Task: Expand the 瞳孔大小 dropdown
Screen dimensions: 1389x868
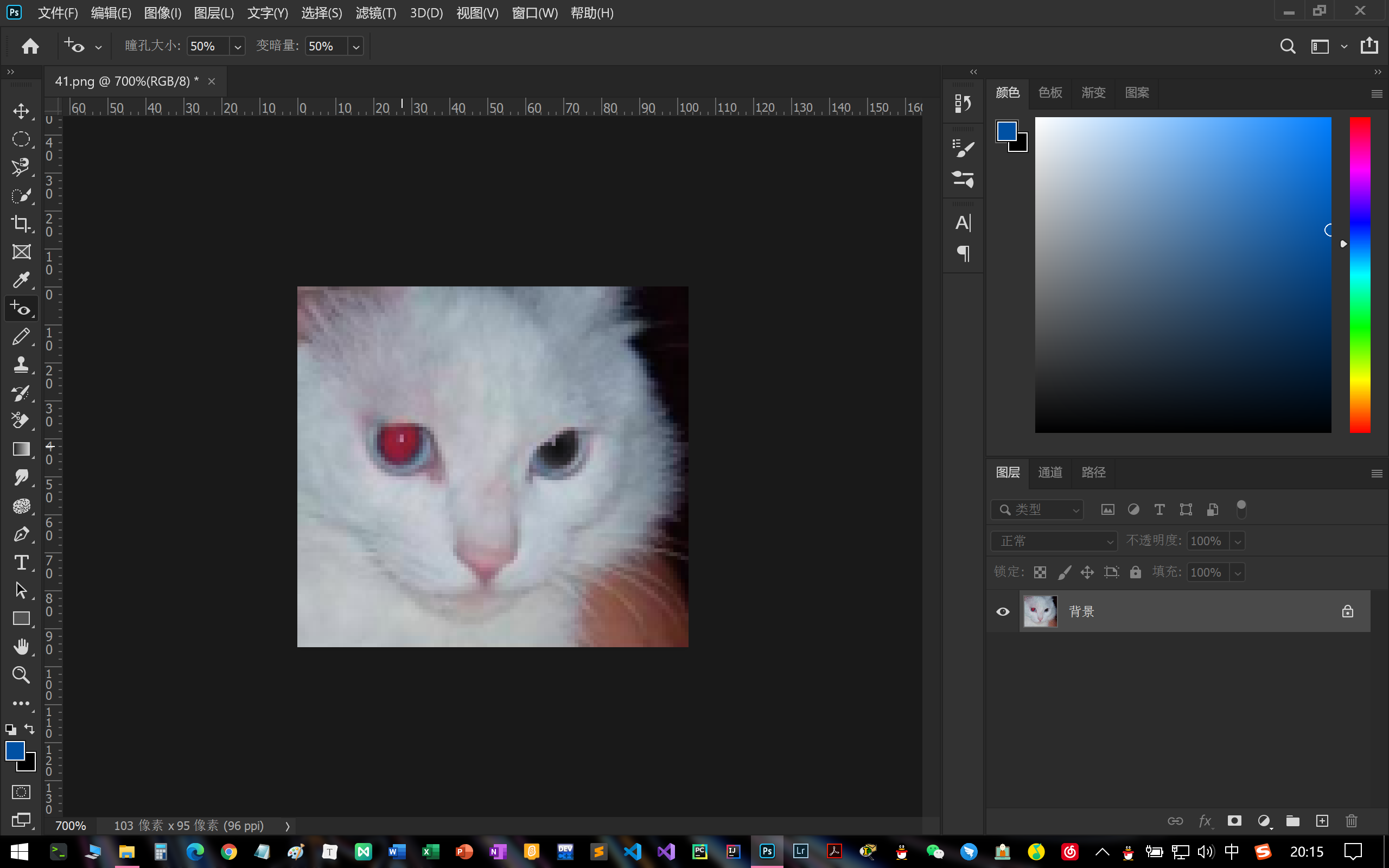Action: click(x=238, y=47)
